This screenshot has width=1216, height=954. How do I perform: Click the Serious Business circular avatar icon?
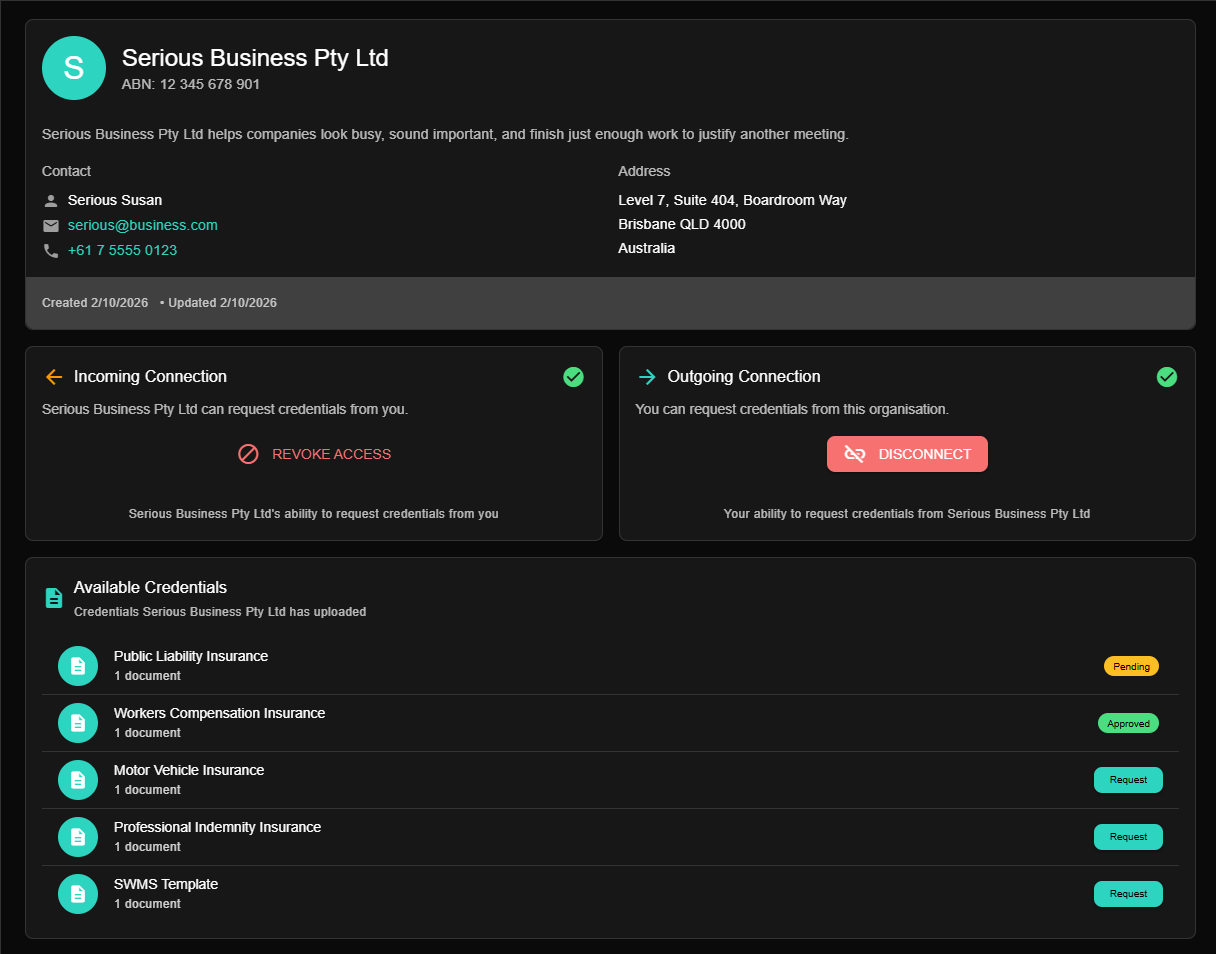click(74, 68)
